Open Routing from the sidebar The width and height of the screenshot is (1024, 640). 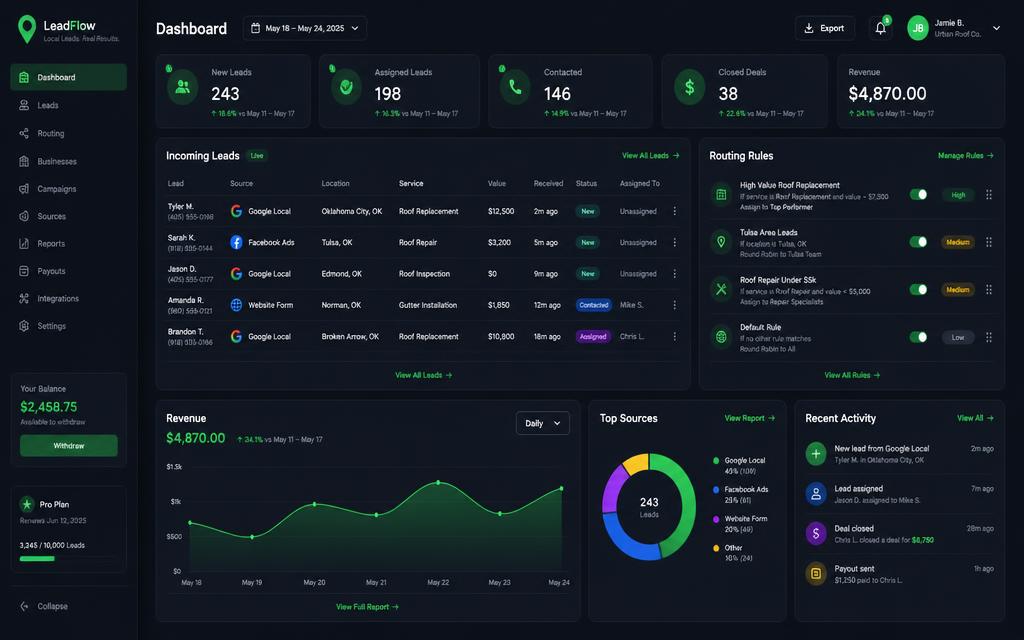pyautogui.click(x=69, y=133)
